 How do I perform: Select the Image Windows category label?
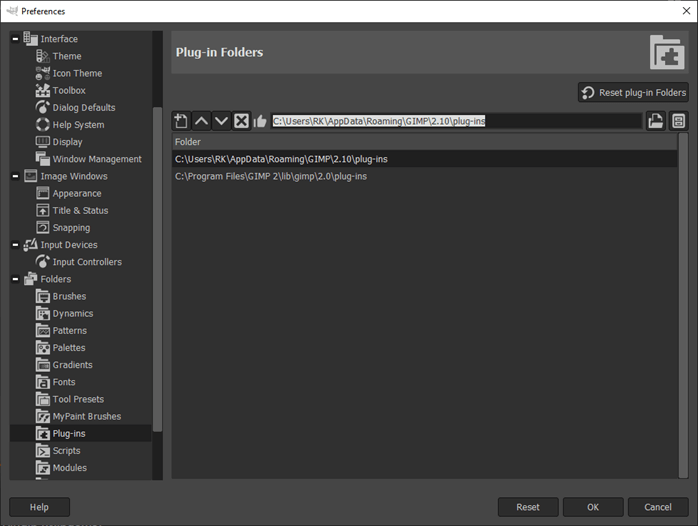tap(74, 176)
